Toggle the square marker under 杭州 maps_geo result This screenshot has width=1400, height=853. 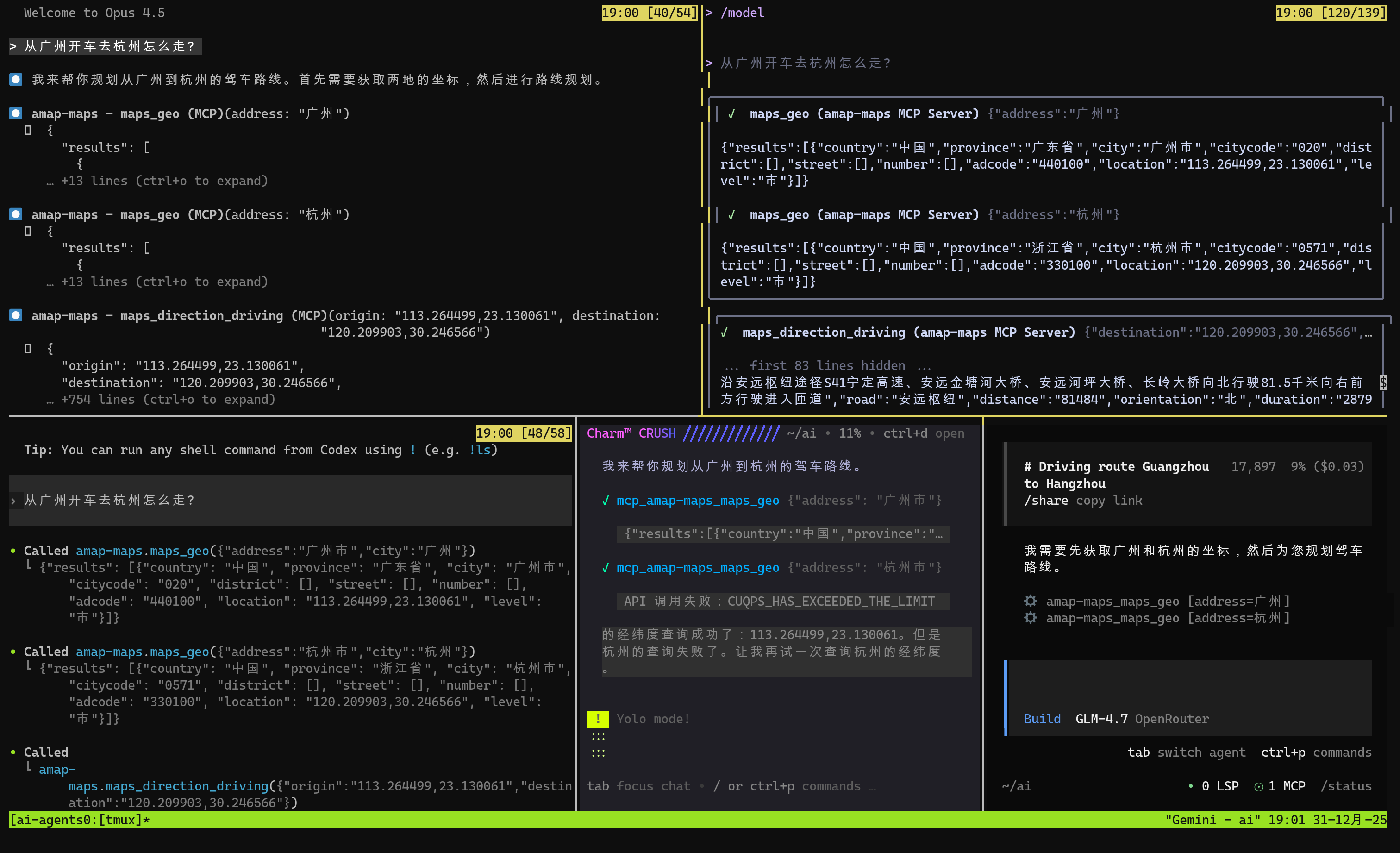[x=28, y=231]
